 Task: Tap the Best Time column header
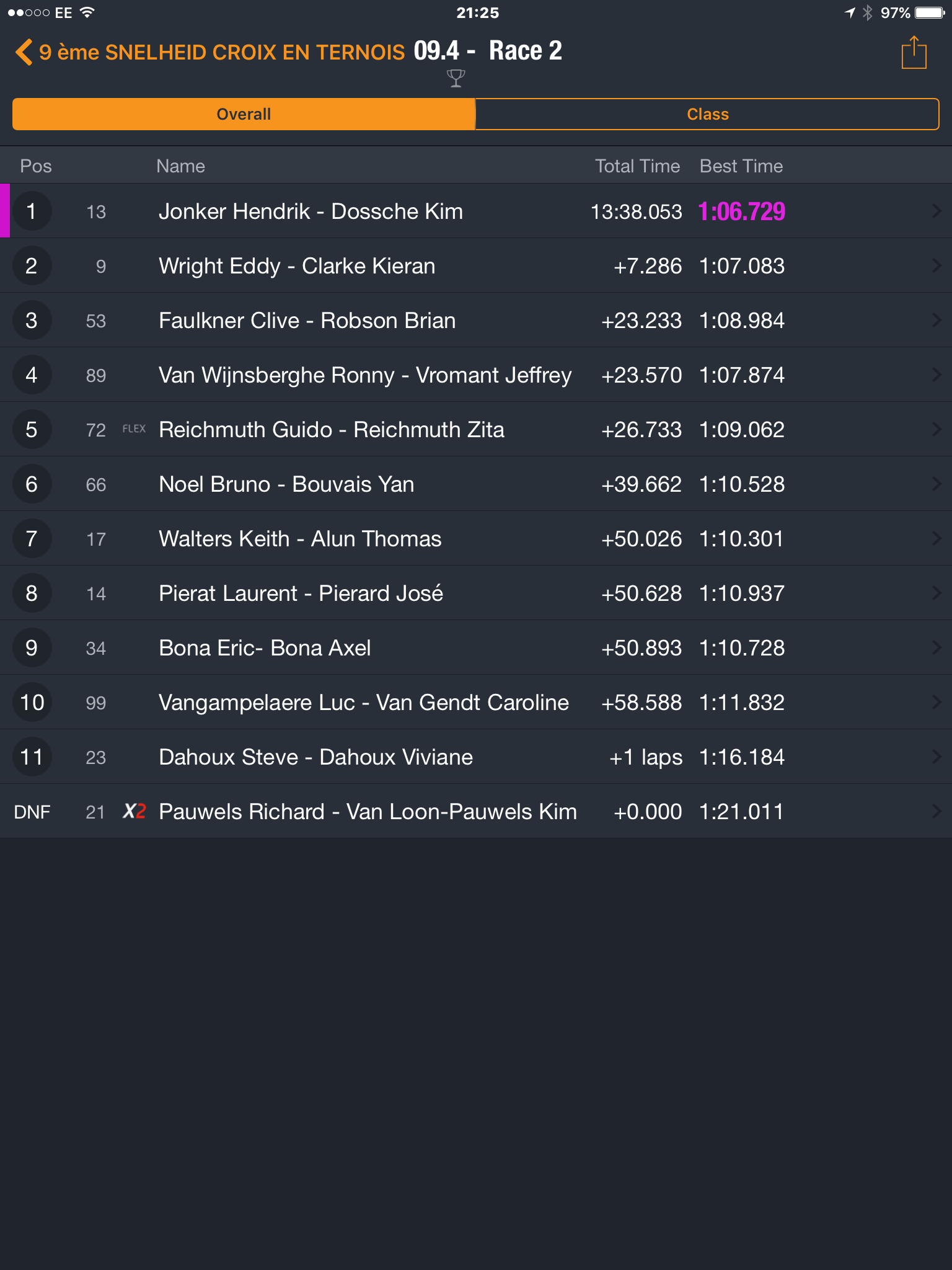pos(741,166)
